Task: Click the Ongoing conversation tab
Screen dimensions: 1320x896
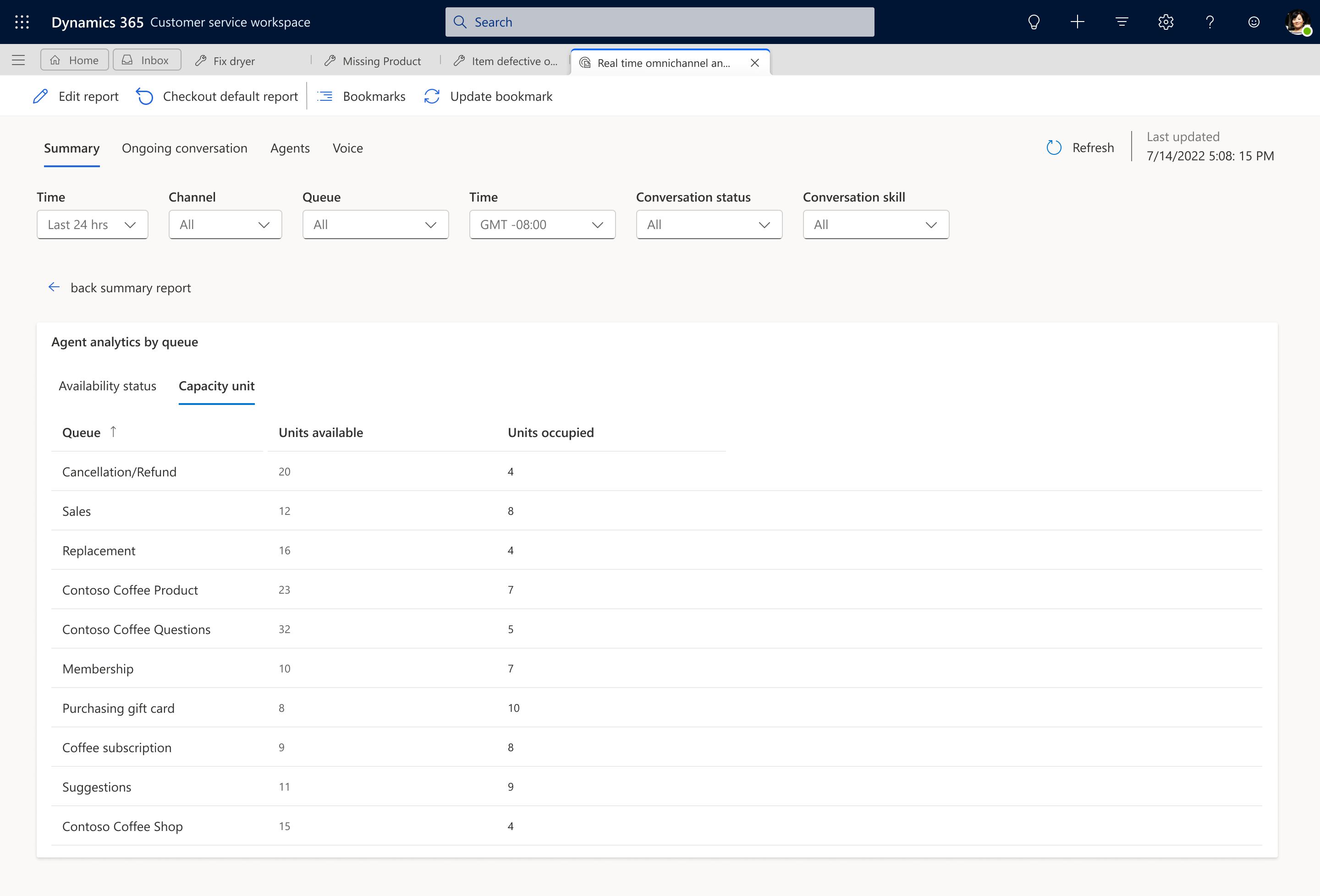Action: point(184,147)
